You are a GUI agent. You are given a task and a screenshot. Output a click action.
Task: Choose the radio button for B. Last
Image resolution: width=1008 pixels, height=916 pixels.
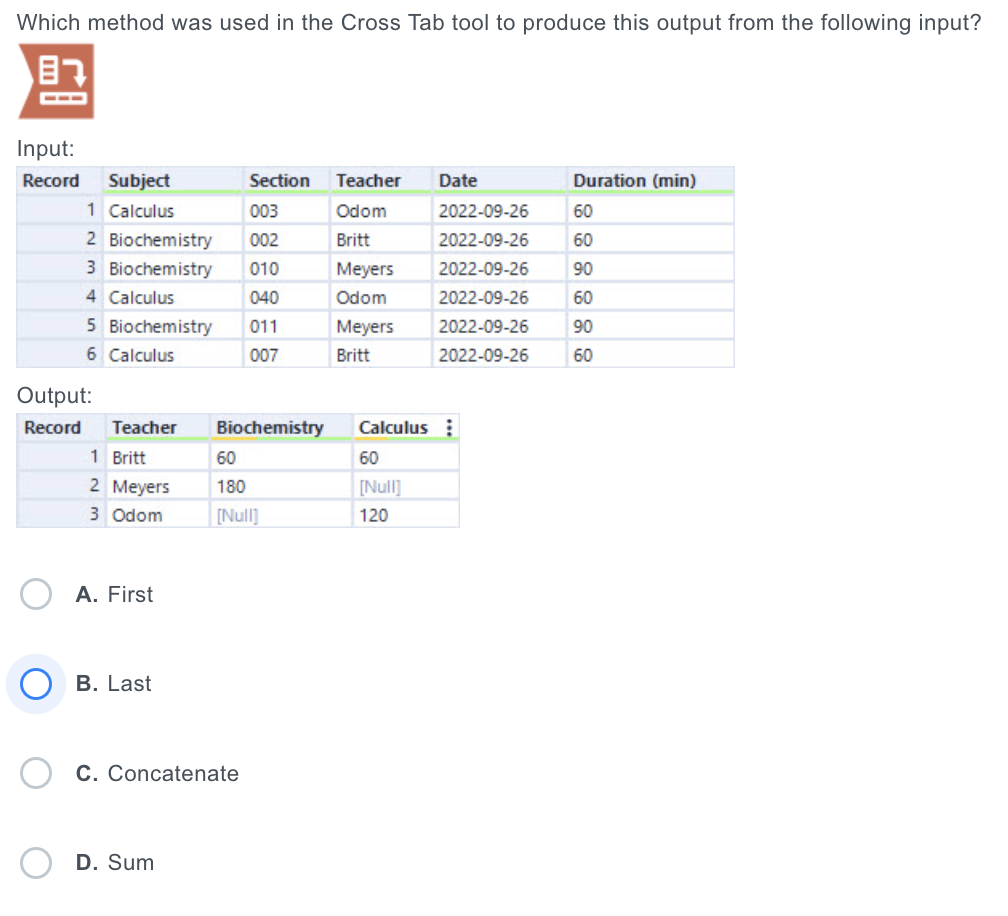click(x=36, y=683)
